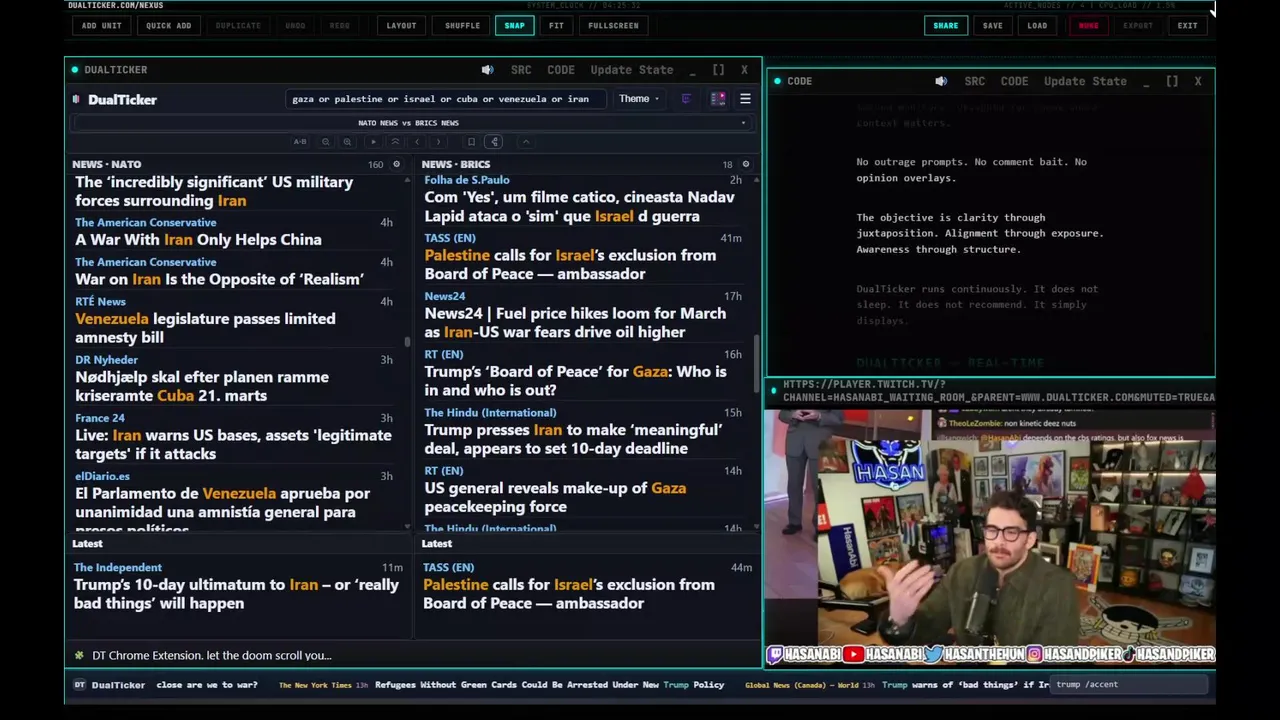Click the FIT button
This screenshot has height=720, width=1280.
[x=556, y=25]
